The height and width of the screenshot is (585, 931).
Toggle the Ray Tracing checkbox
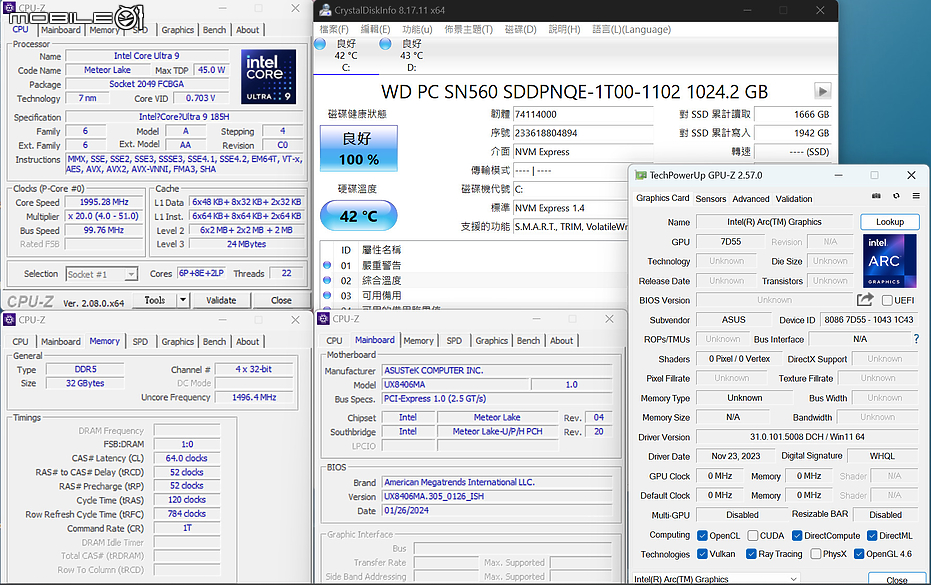coord(751,554)
